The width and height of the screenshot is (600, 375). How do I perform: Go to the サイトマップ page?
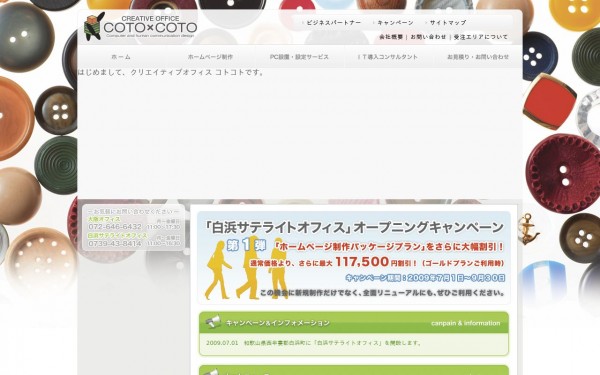pyautogui.click(x=448, y=23)
